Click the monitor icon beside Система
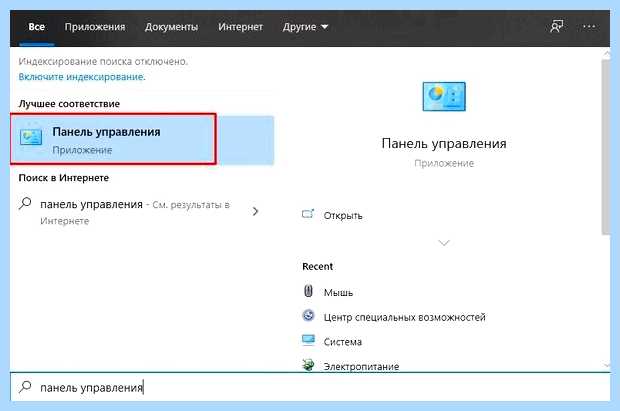 [x=308, y=340]
